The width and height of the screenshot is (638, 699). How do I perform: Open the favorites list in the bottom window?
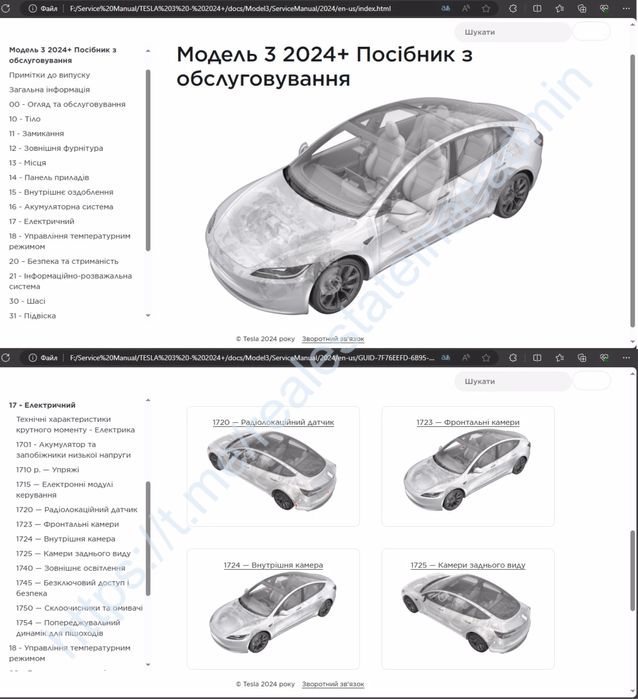point(560,358)
